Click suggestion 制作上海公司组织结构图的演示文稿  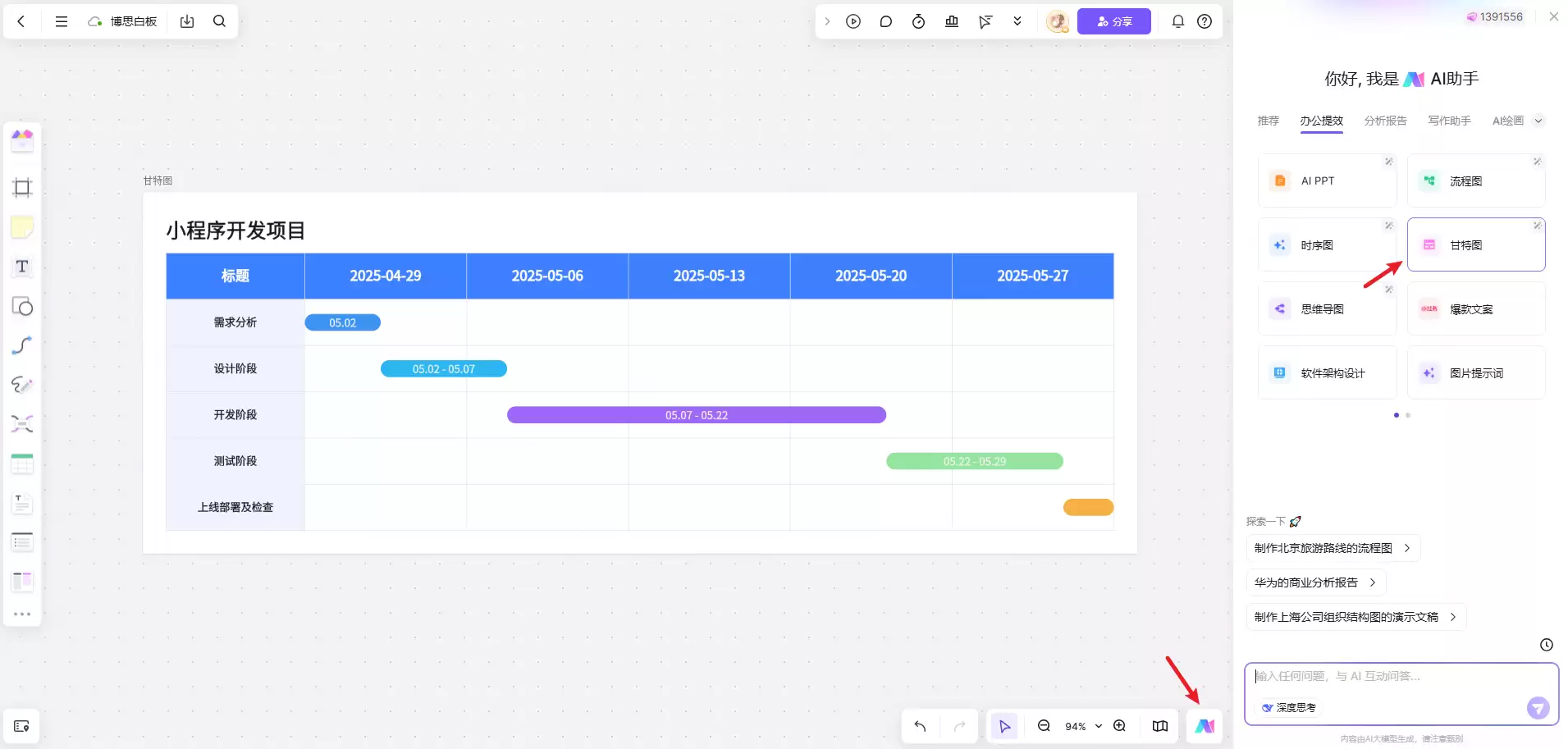(1355, 617)
